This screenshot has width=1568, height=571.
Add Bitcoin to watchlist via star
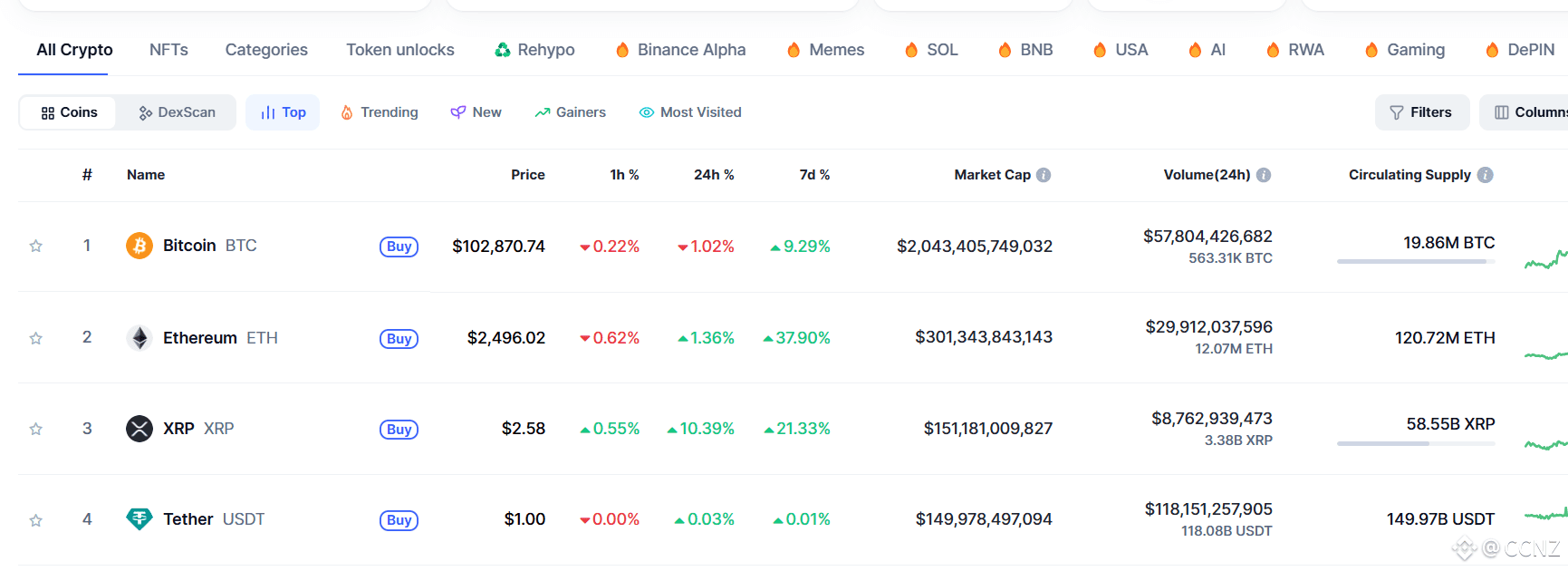35,245
